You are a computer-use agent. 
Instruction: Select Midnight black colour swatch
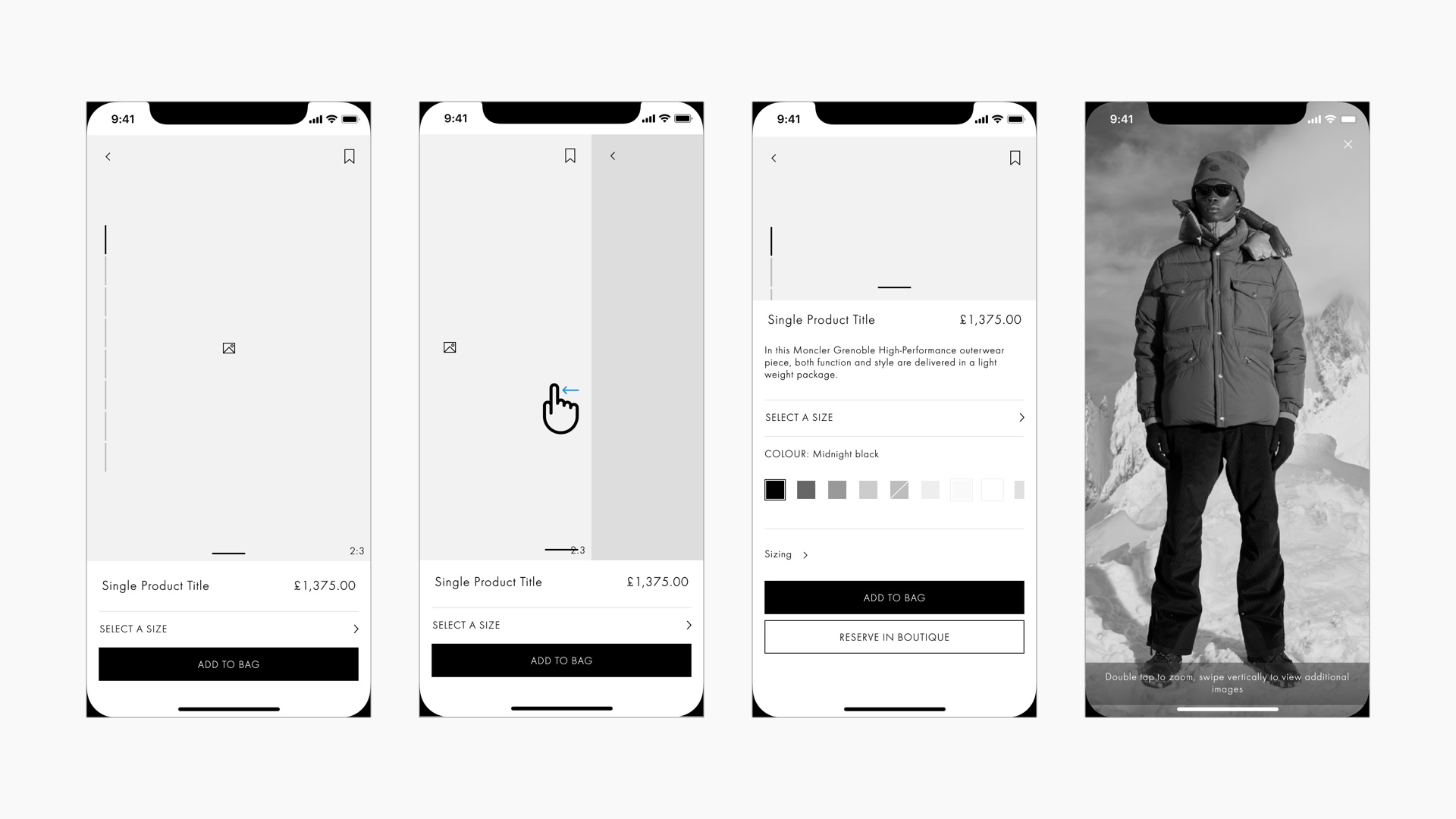pos(775,490)
